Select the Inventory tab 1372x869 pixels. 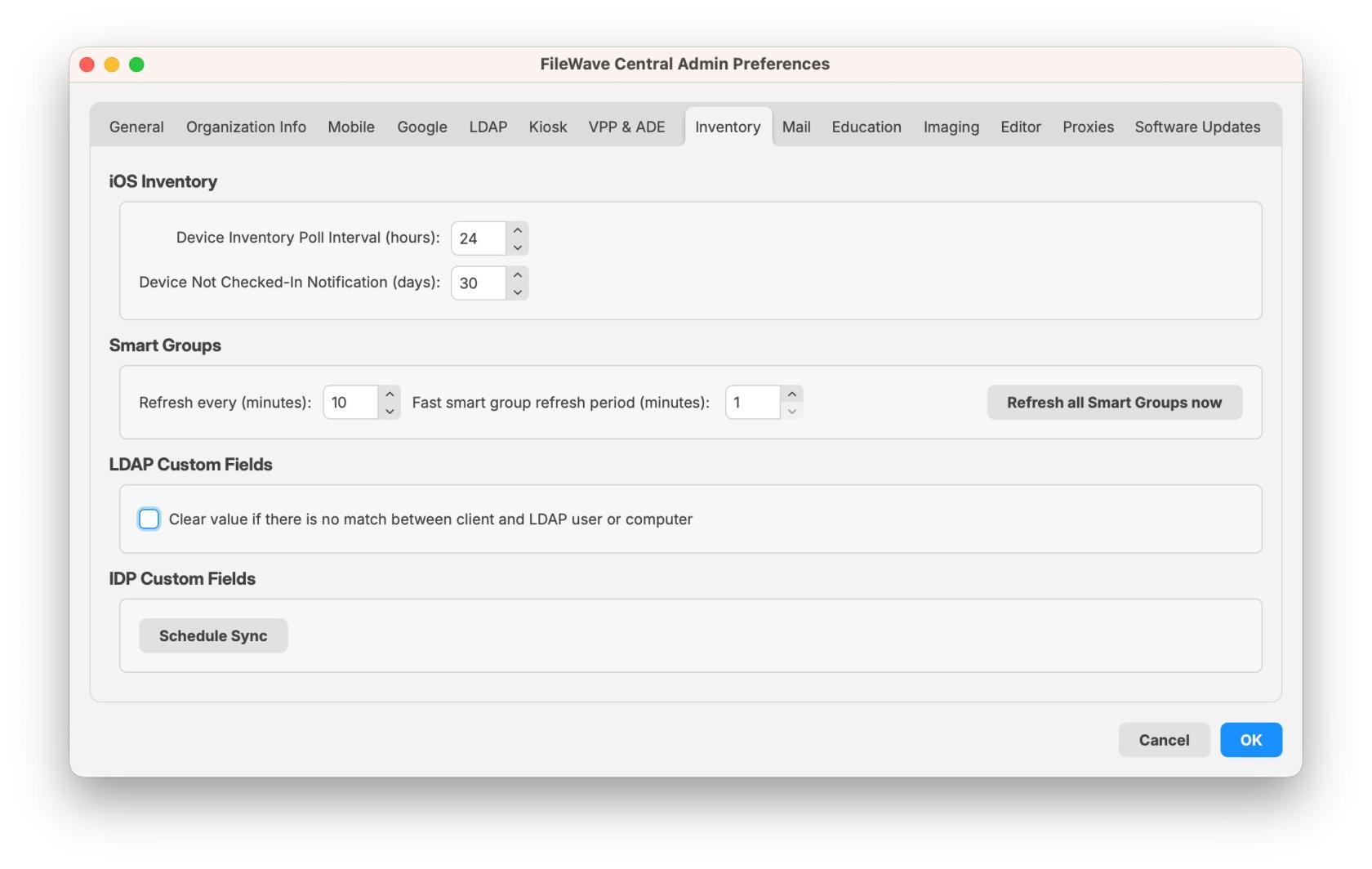point(728,127)
